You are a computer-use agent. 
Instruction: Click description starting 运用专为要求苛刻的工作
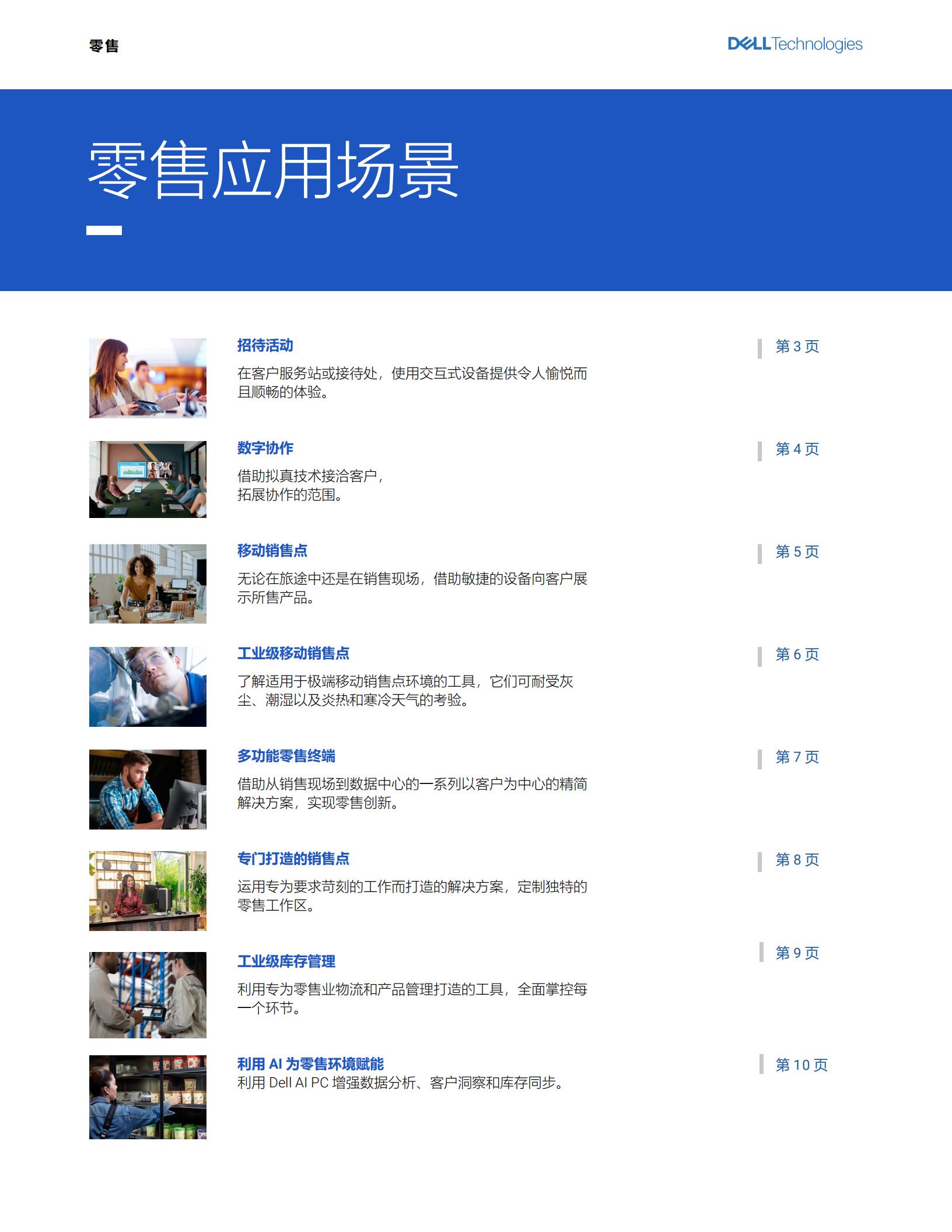[412, 896]
